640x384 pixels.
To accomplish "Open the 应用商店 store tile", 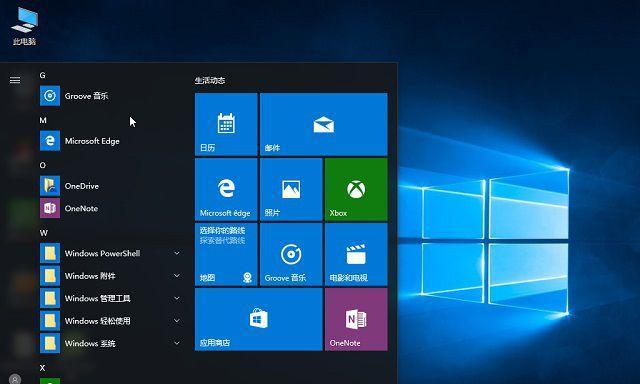I will [259, 319].
